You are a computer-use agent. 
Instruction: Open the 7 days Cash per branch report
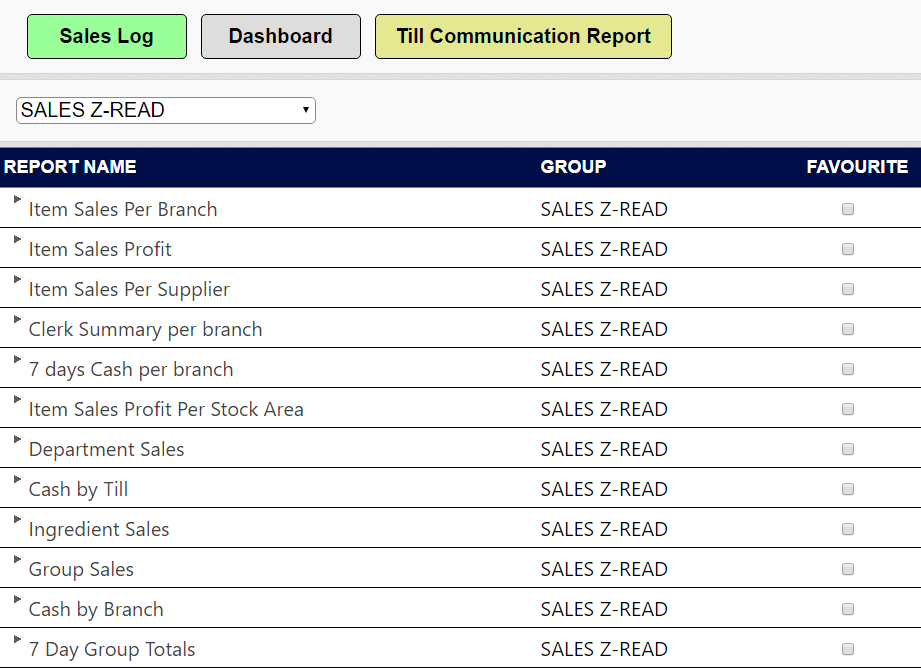click(130, 369)
